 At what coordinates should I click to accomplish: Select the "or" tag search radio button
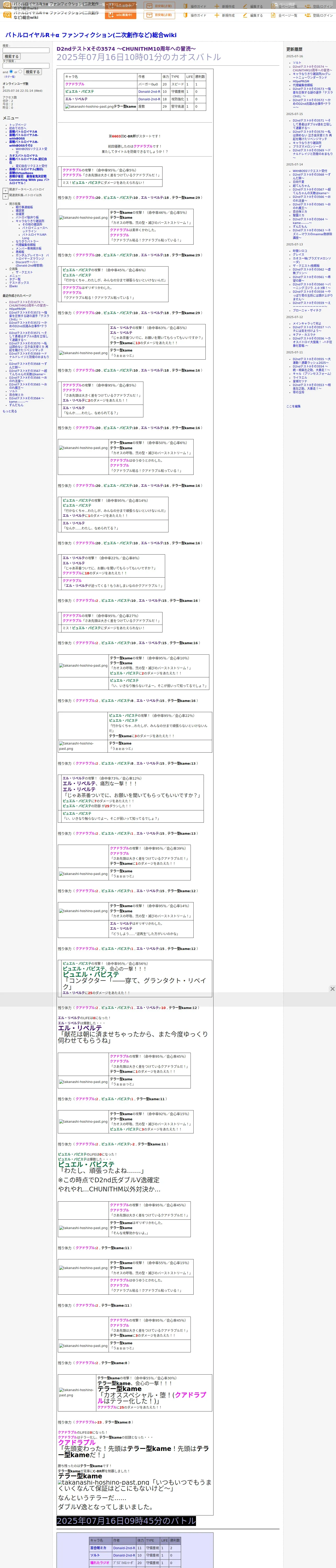point(20,71)
